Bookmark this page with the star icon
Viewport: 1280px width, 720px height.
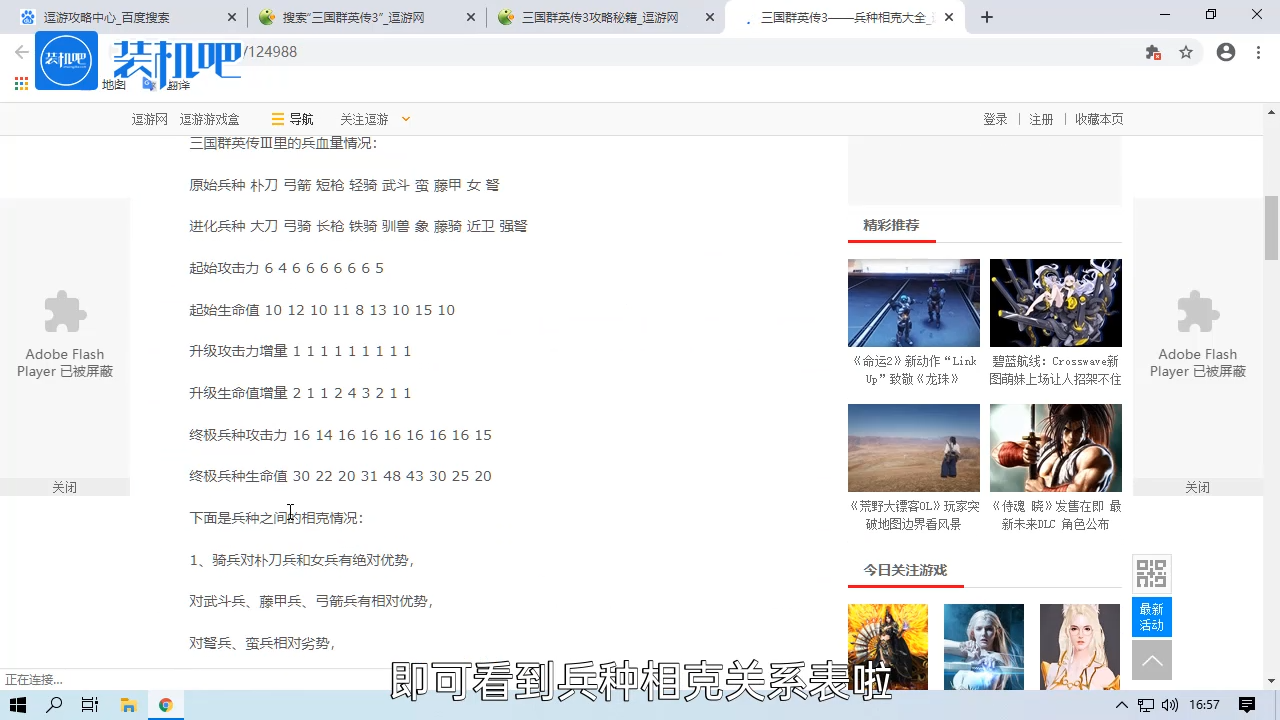point(1186,52)
